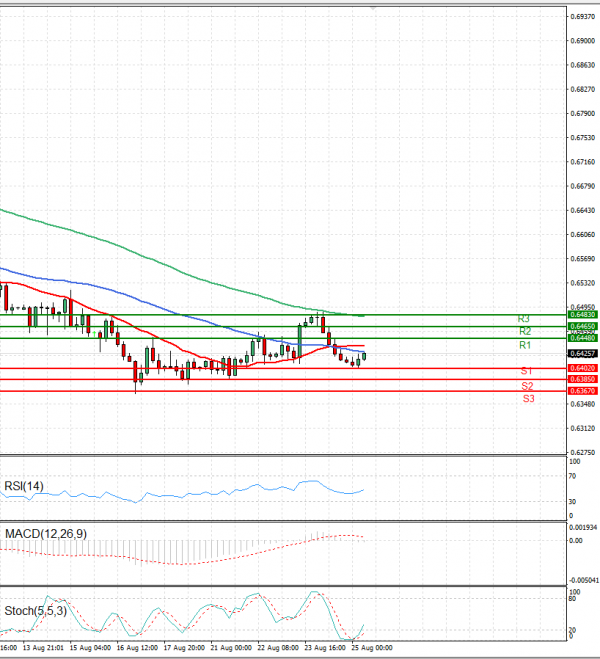Click the 16 Aug 12:00 time label
Viewport: 600px width, 659px height.
137,648
